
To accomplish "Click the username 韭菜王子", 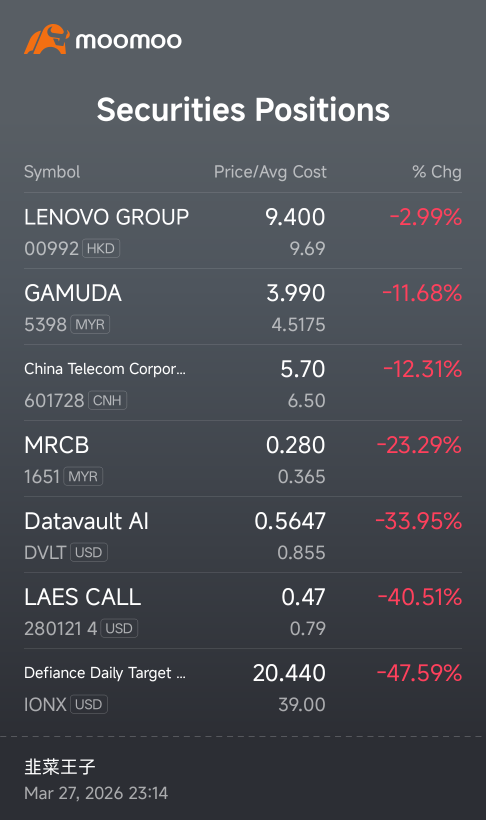I will pos(60,767).
